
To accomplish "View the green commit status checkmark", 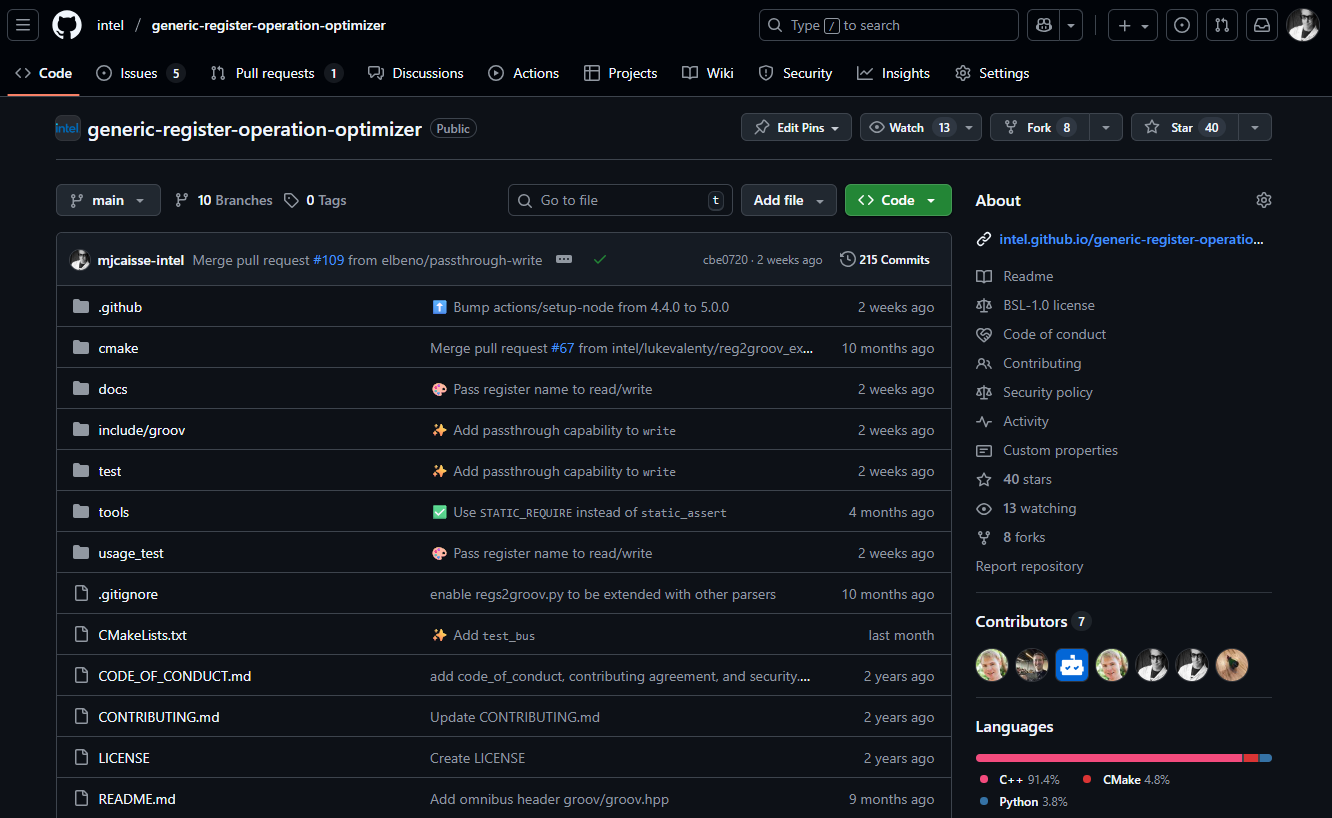I will click(x=600, y=259).
